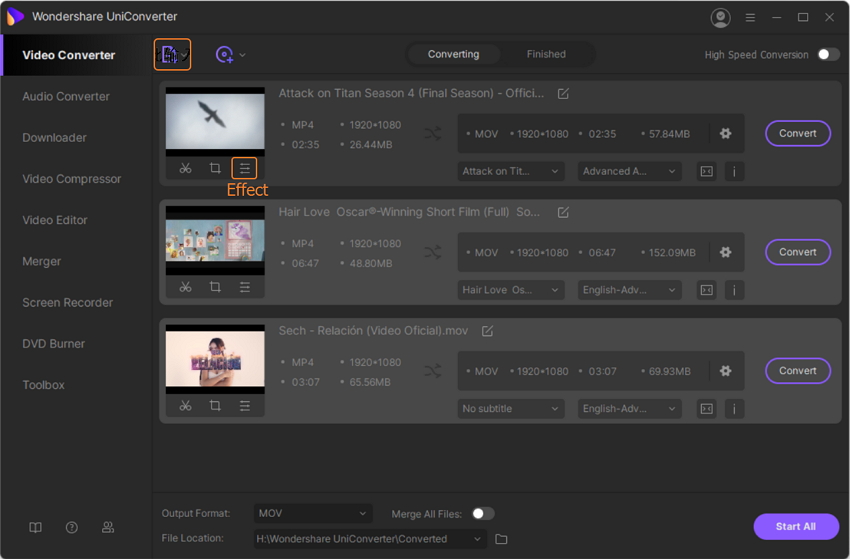The width and height of the screenshot is (850, 559).
Task: Open the user guide book icon
Action: (x=35, y=528)
